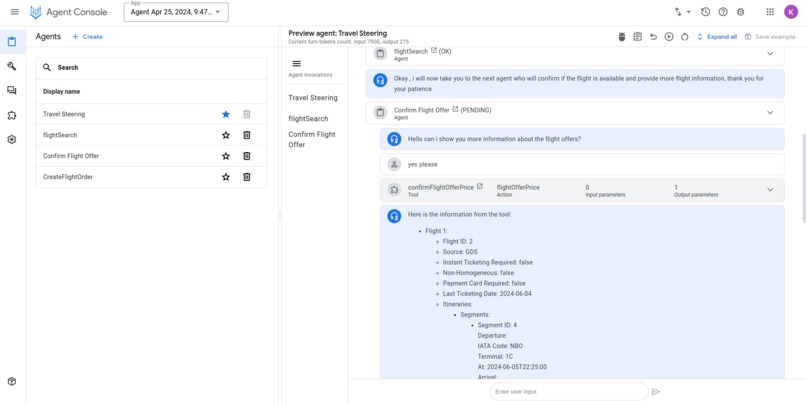This screenshot has height=404, width=806.
Task: Open the flightSearch agent row
Action: (152, 135)
